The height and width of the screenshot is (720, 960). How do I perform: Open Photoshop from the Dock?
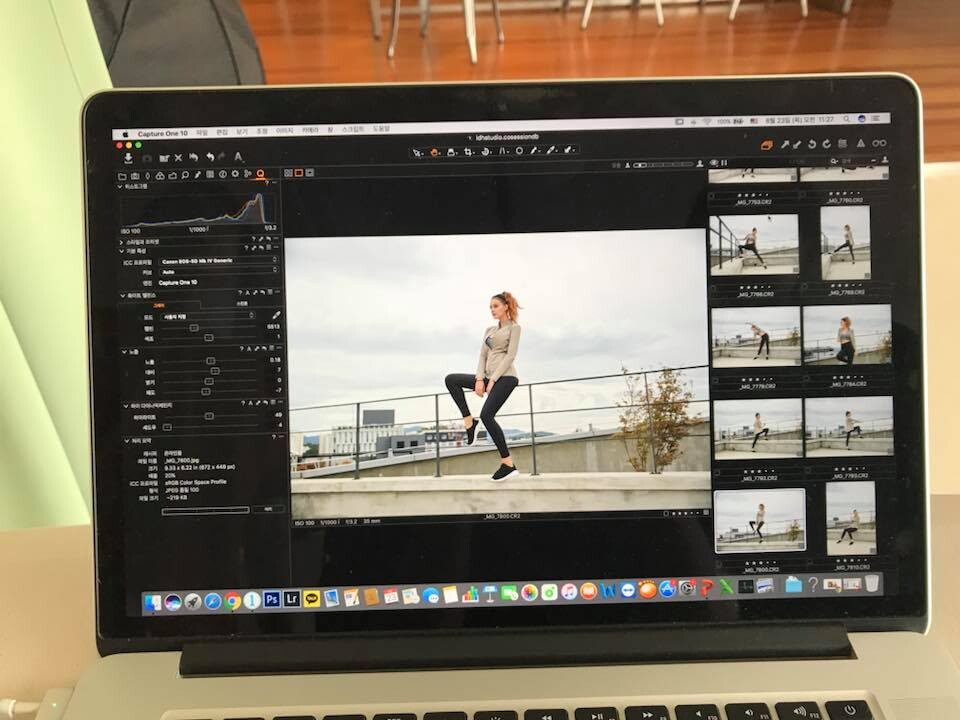click(272, 599)
